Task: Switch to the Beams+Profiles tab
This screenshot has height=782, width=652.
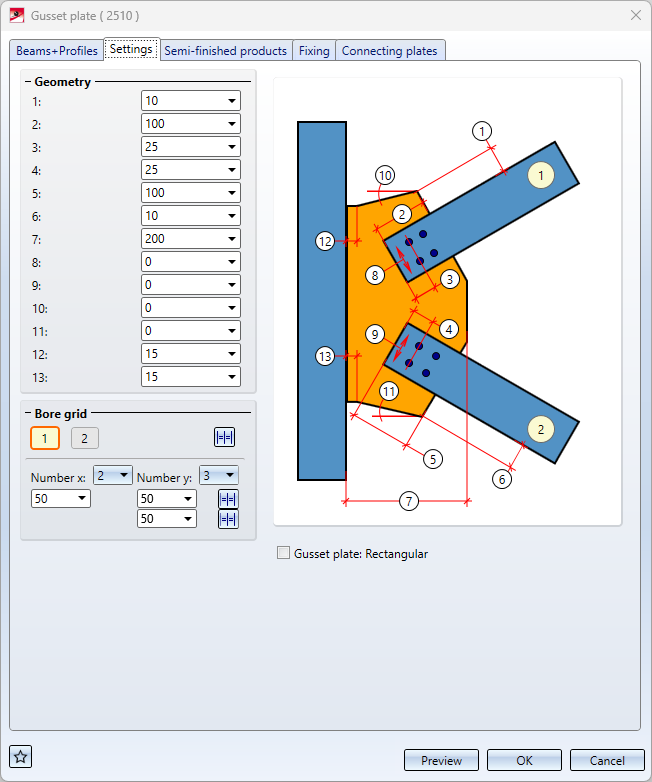Action: click(x=57, y=50)
